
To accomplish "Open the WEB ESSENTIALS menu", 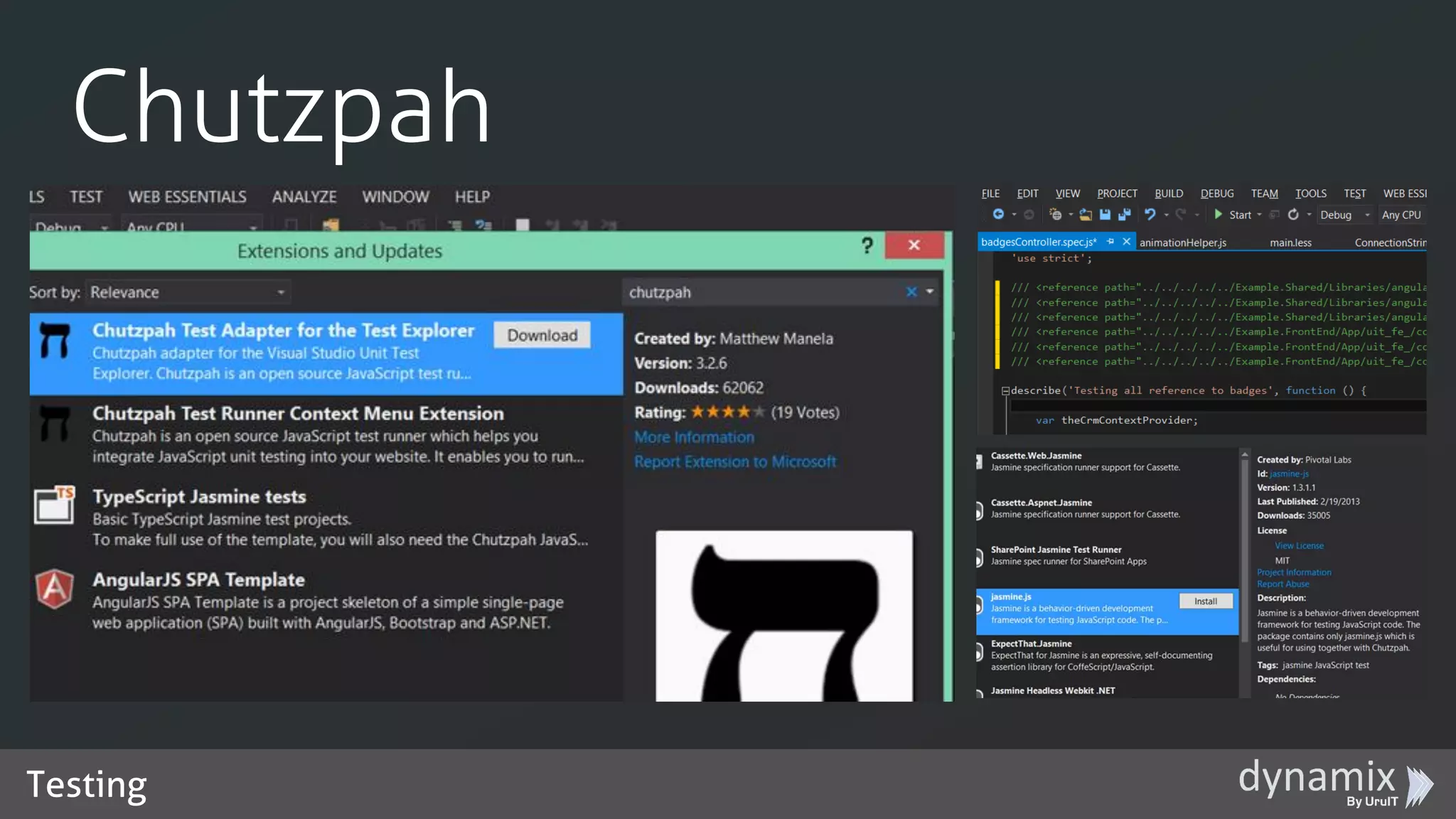I will click(187, 197).
